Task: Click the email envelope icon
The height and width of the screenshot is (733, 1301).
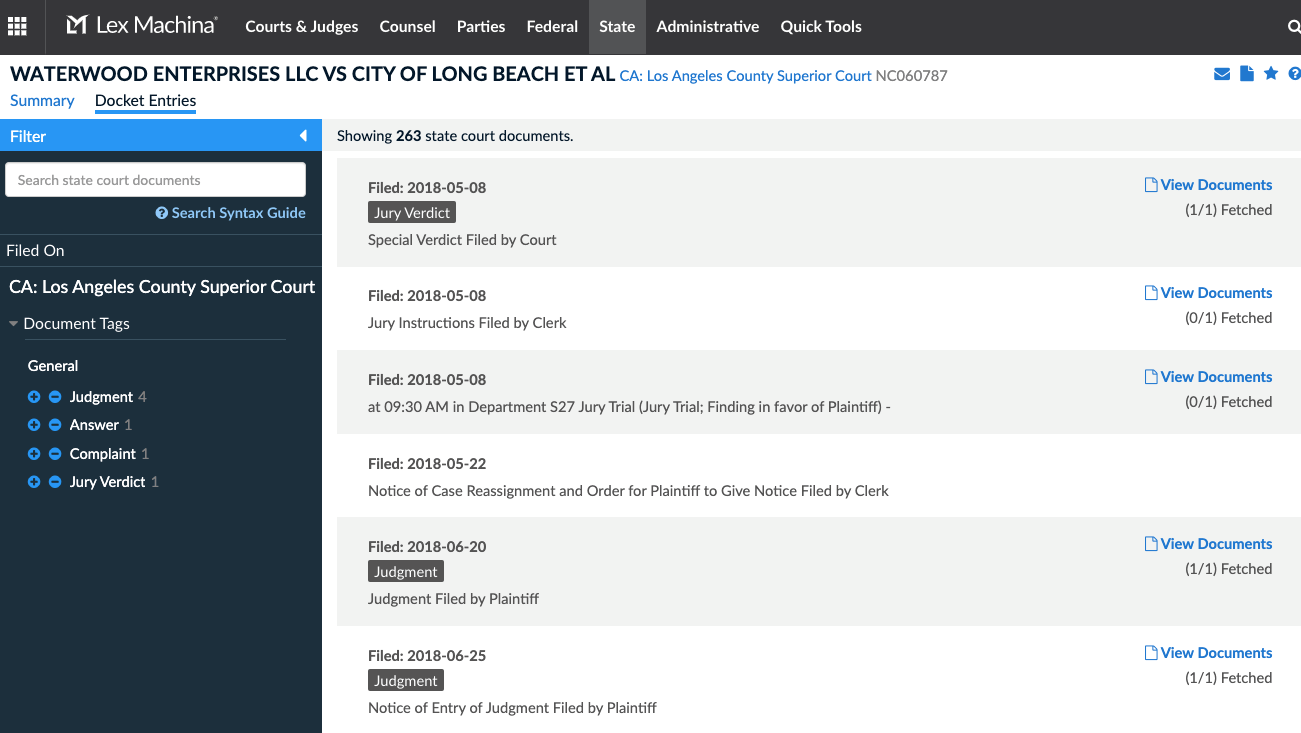Action: click(1222, 74)
